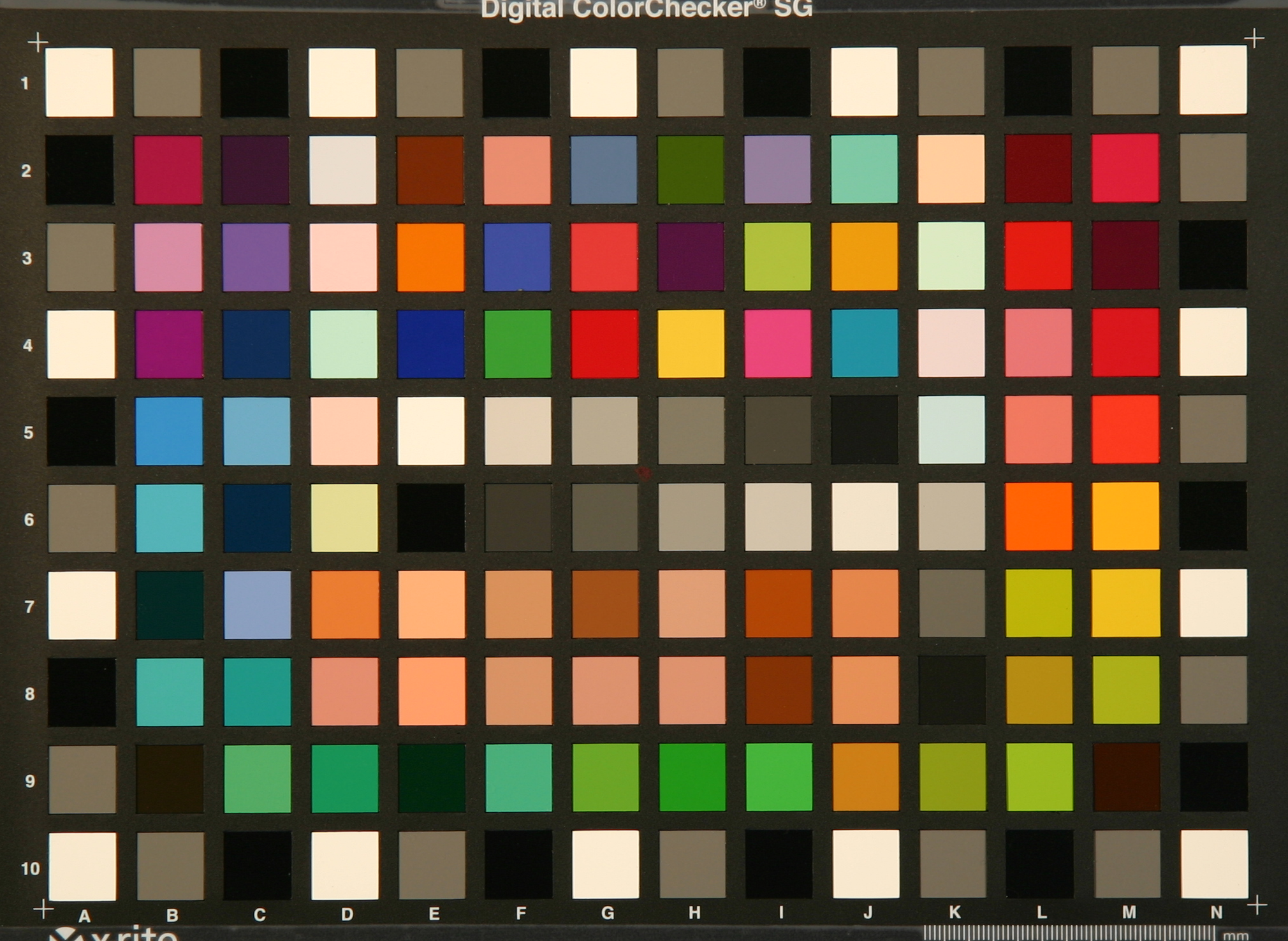1288x941 pixels.
Task: Select the dark maroon patch at M3
Action: click(x=1125, y=255)
